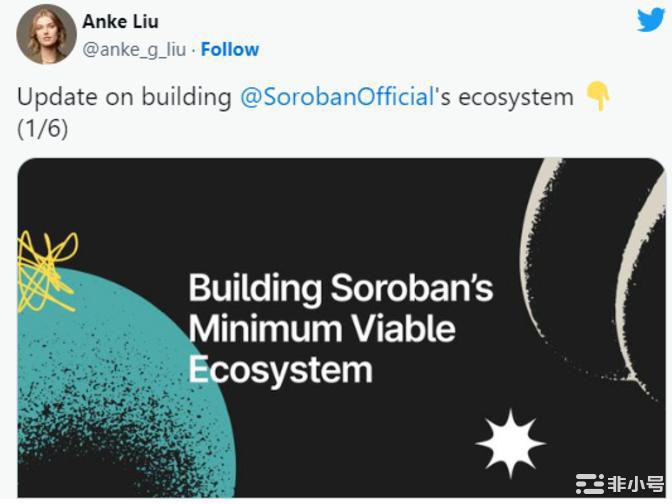The height and width of the screenshot is (504, 672).
Task: Click "Building Soroban's" headline line in image
Action: point(340,288)
